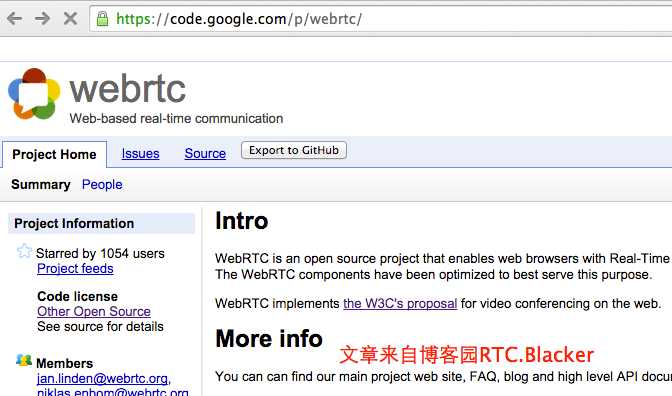Click the More info heading
Image resolution: width=672 pixels, height=396 pixels.
click(x=269, y=339)
